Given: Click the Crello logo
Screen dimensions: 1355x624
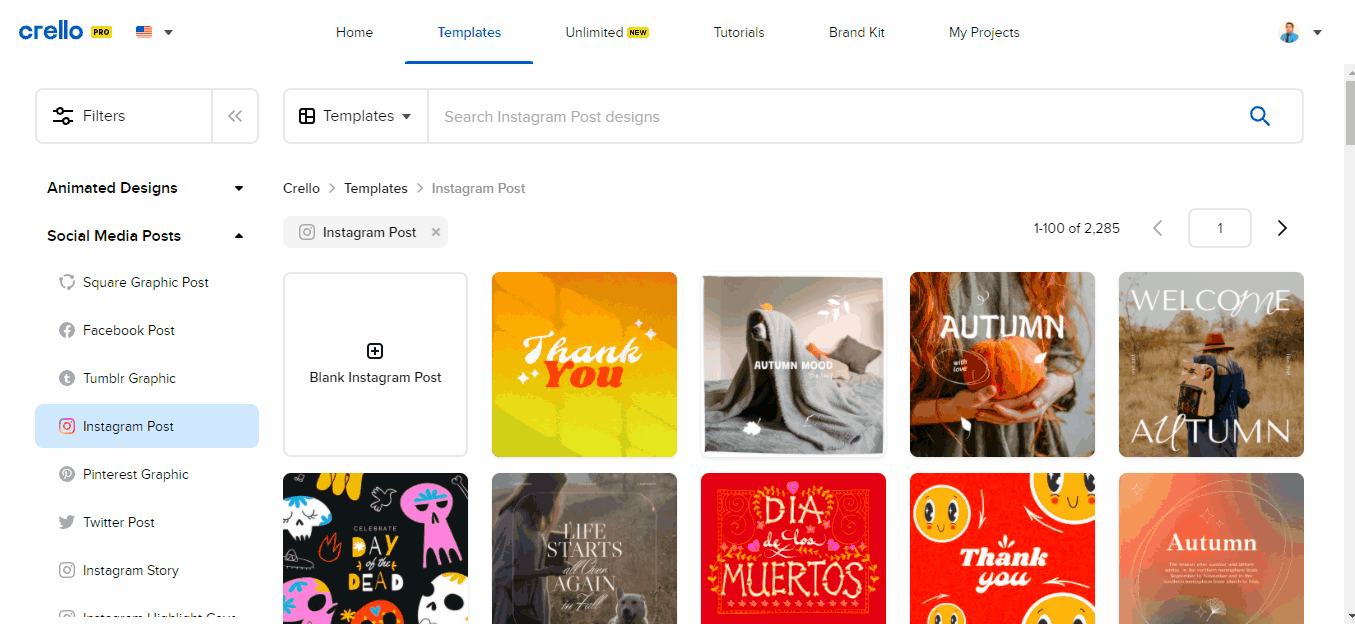Looking at the screenshot, I should [x=65, y=31].
